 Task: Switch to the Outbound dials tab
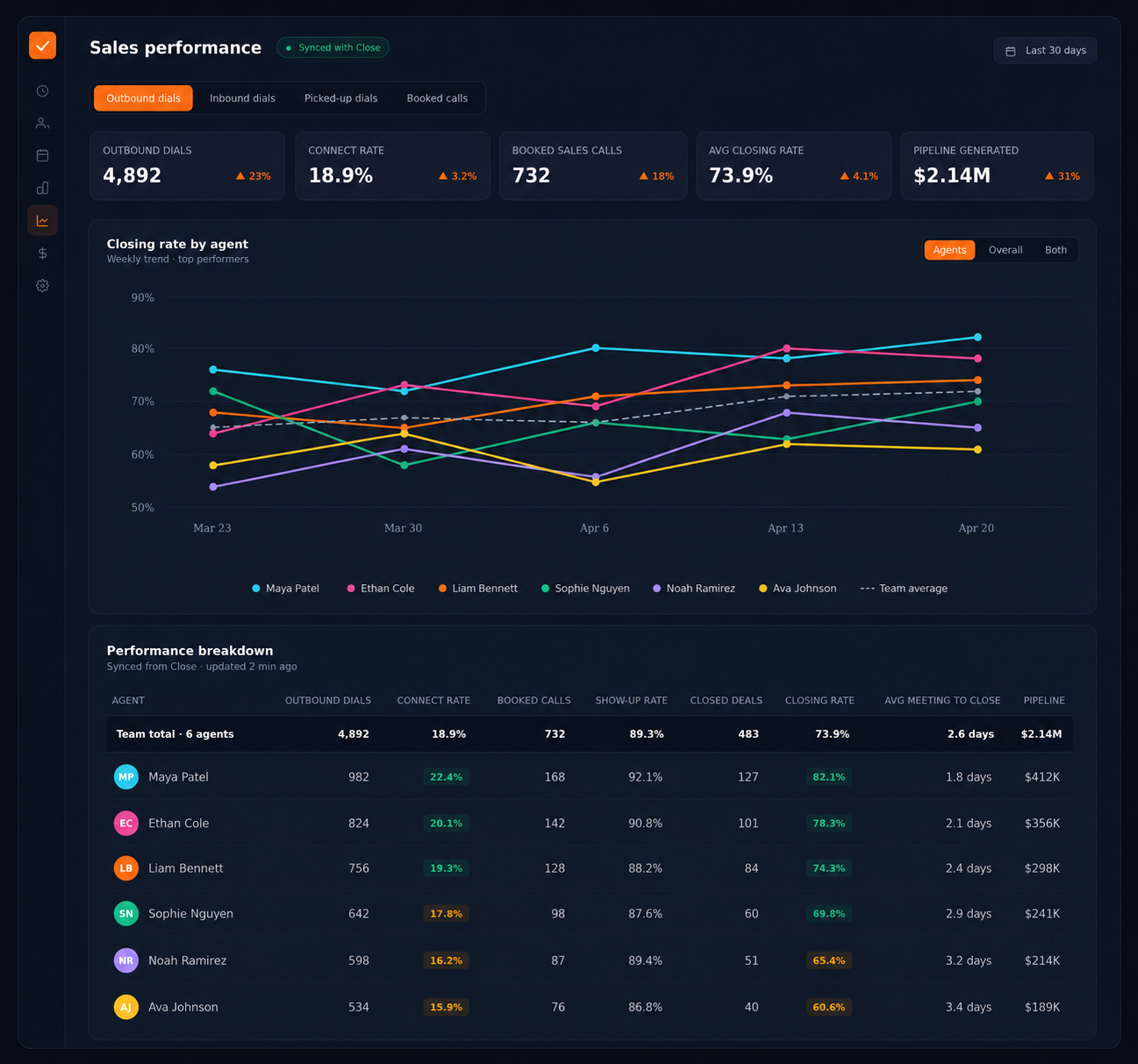(x=143, y=98)
